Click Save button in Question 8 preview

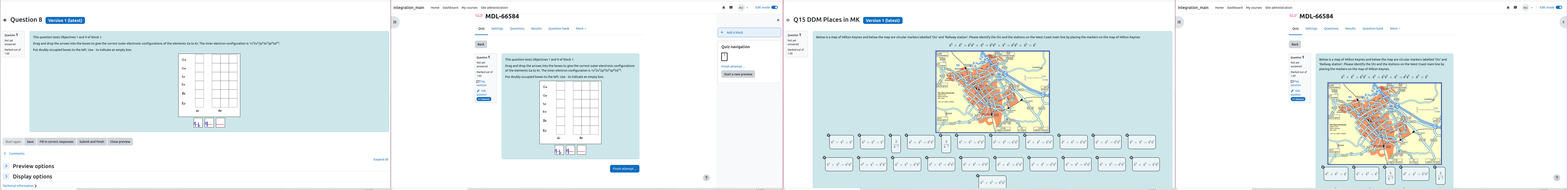tap(30, 142)
